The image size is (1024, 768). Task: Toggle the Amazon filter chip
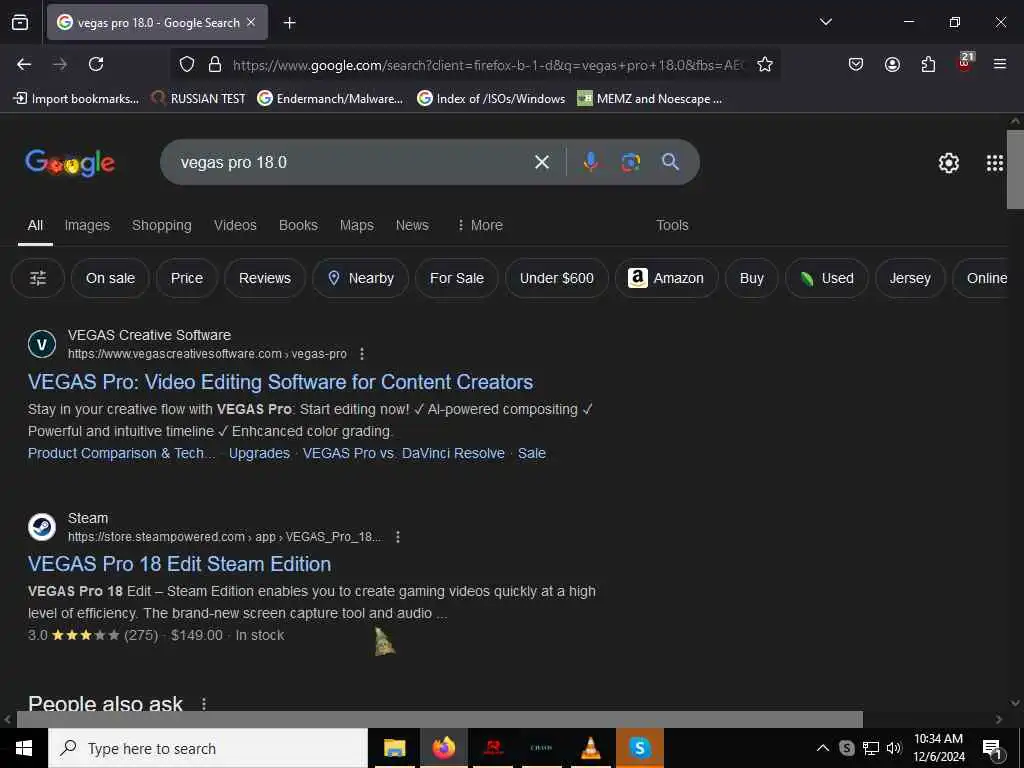(x=666, y=278)
